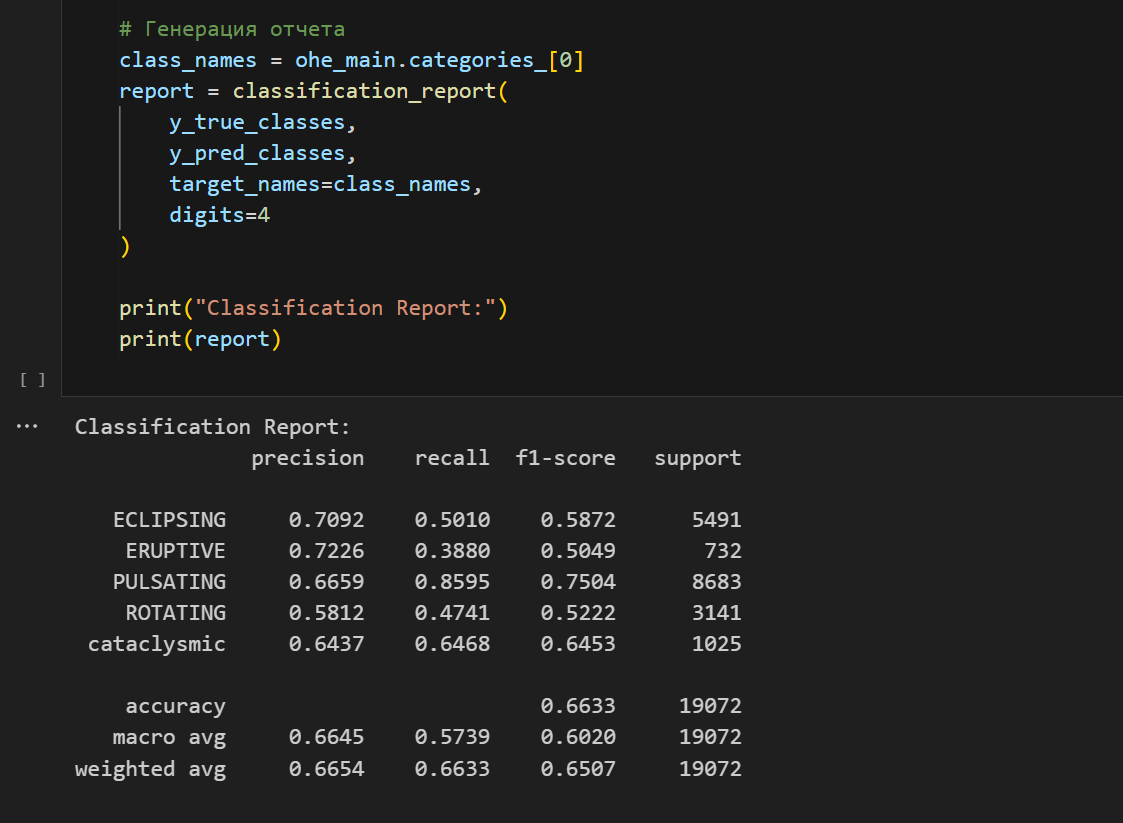1123x823 pixels.
Task: Click the "Classification Report:" string literal
Action: pyautogui.click(x=346, y=308)
